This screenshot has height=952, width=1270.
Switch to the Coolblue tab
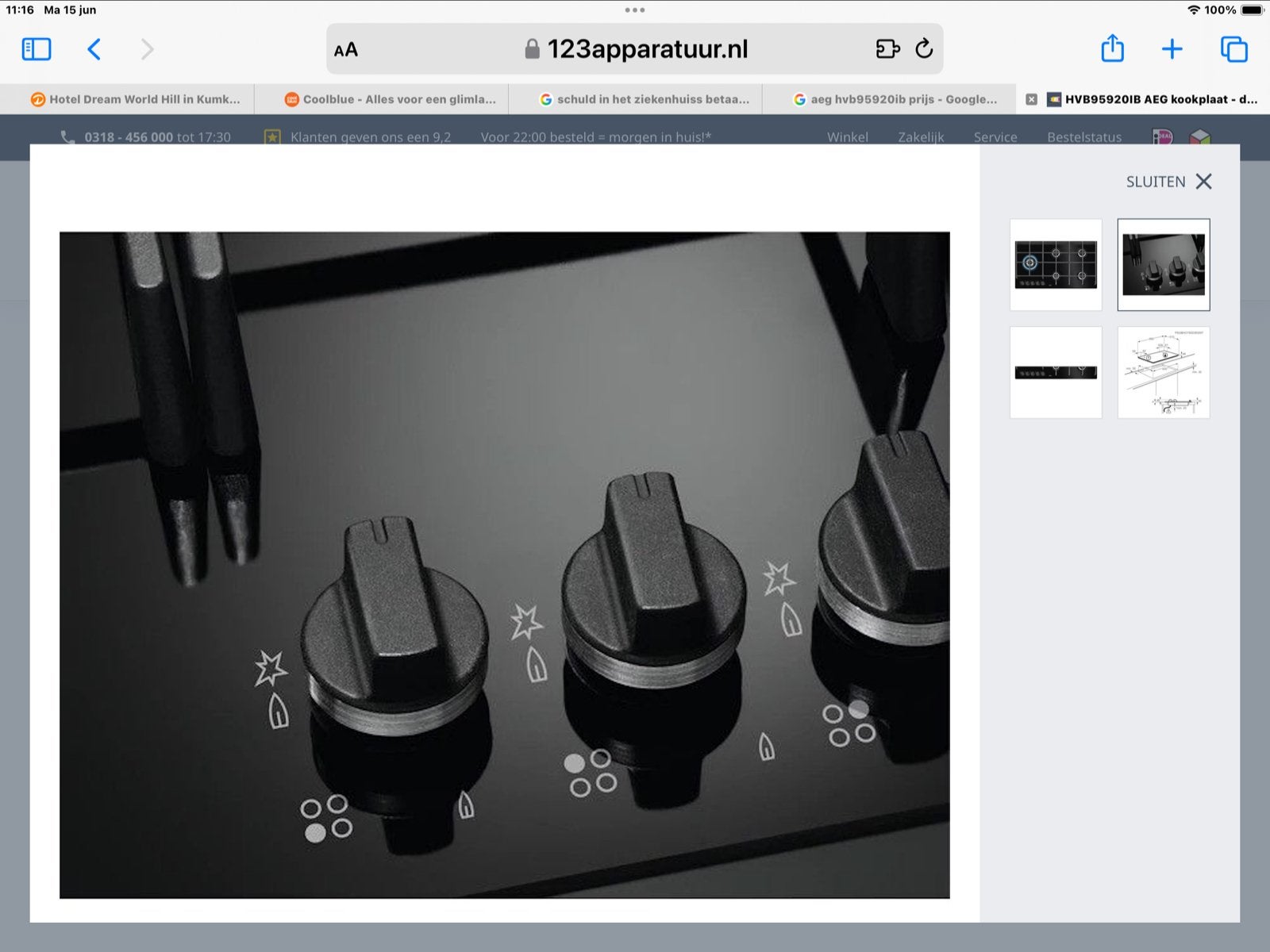[381, 99]
